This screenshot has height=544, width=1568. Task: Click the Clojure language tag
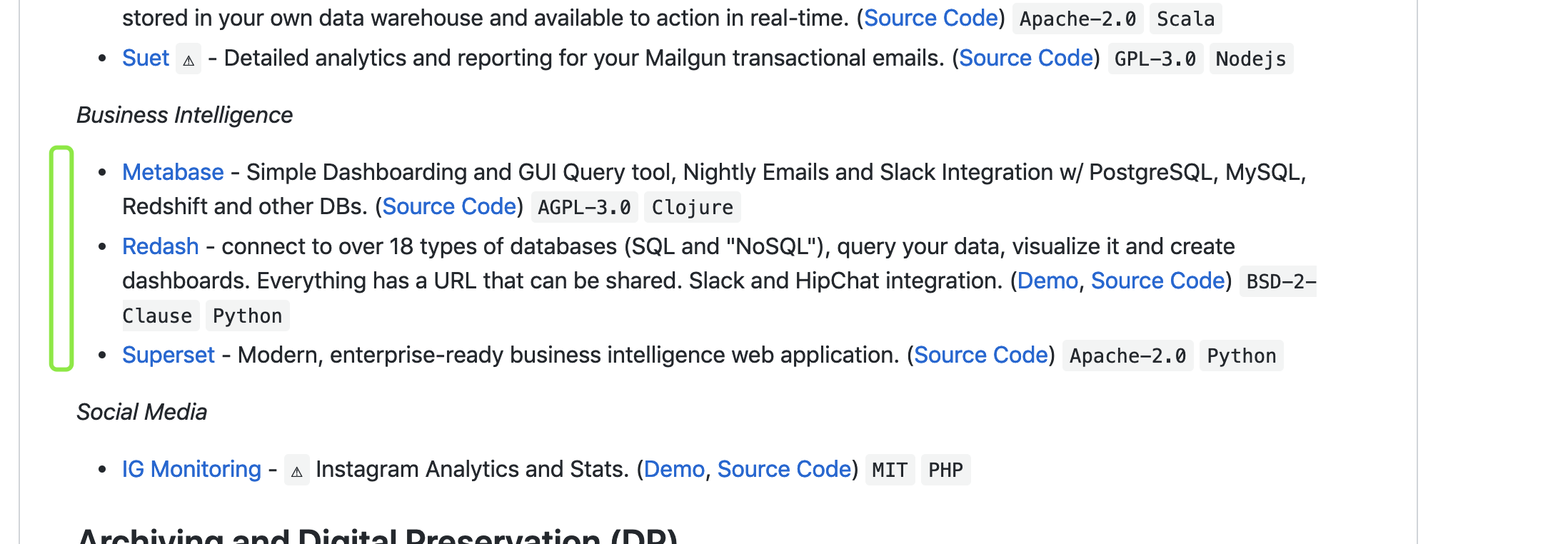coord(692,207)
